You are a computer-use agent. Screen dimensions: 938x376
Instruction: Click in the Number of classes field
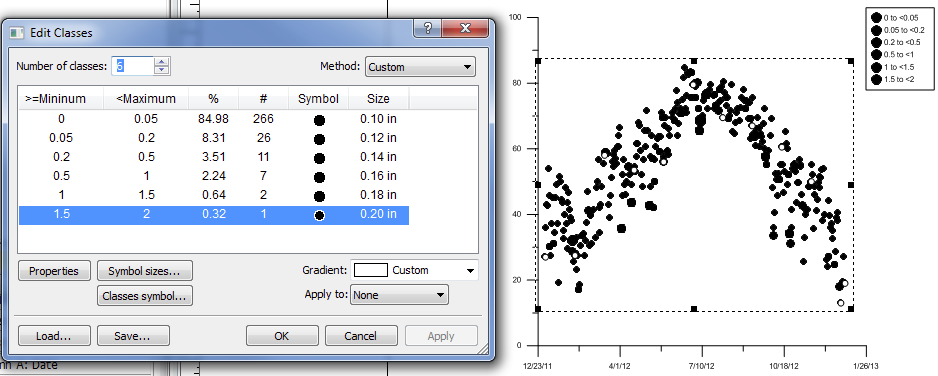[133, 66]
